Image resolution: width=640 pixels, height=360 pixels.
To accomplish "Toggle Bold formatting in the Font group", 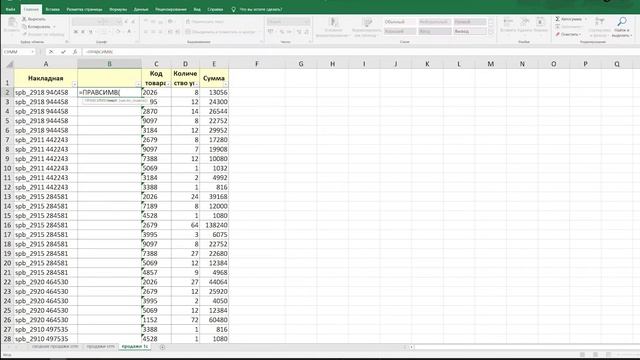I will [x=76, y=32].
